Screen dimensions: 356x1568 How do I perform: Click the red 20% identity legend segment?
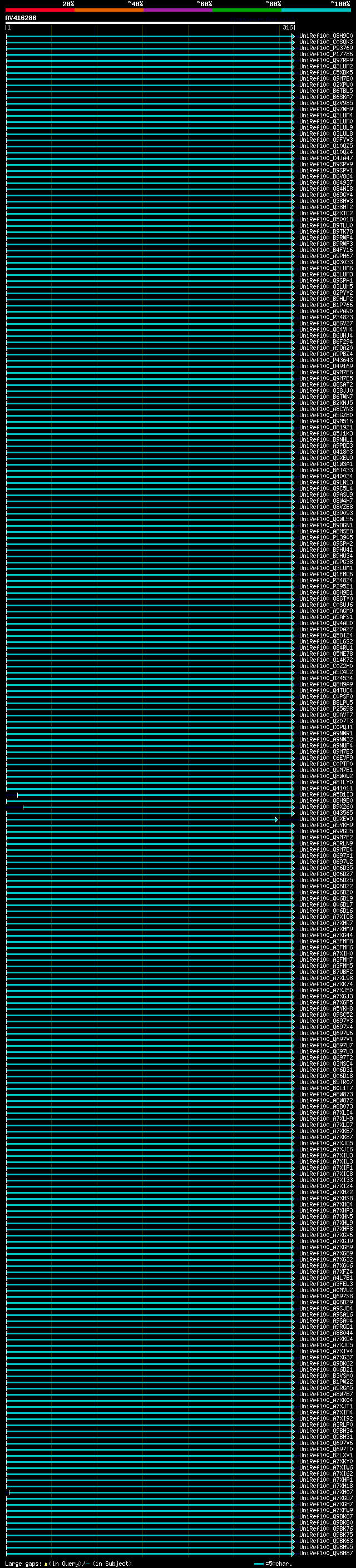40,10
